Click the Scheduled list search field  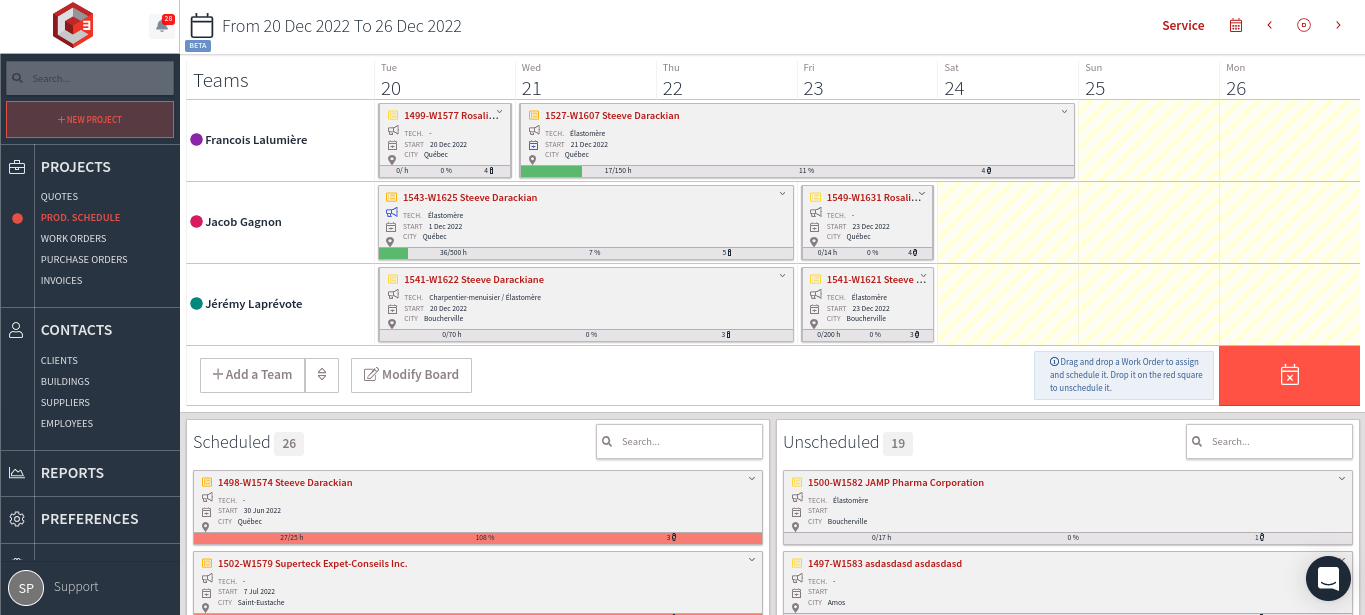click(679, 442)
